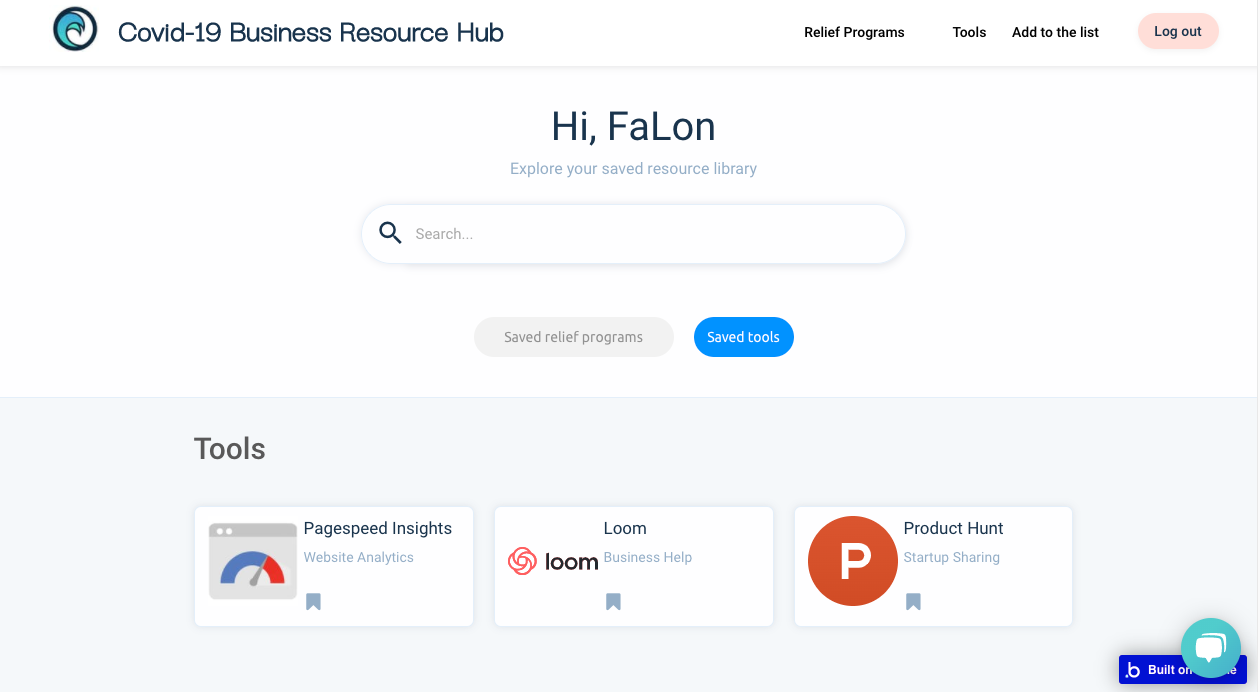Screen dimensions: 1260x692
Task: Click the search magnifying glass icon
Action: coord(390,233)
